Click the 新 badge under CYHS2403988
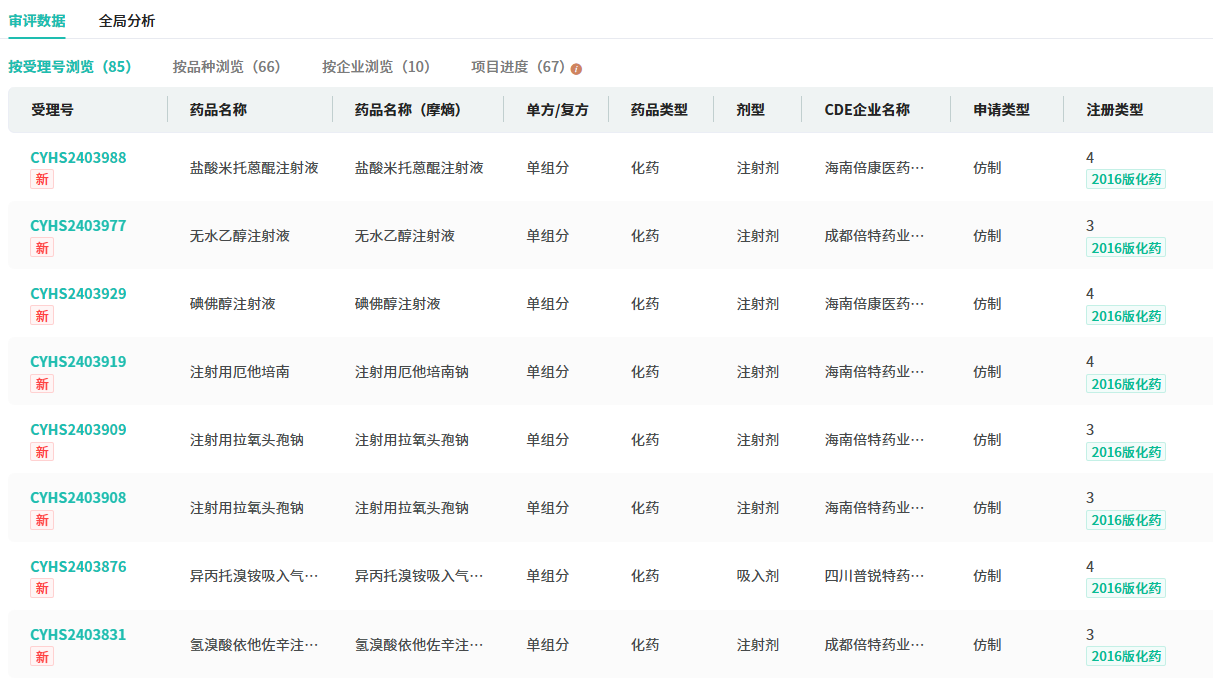 click(42, 180)
